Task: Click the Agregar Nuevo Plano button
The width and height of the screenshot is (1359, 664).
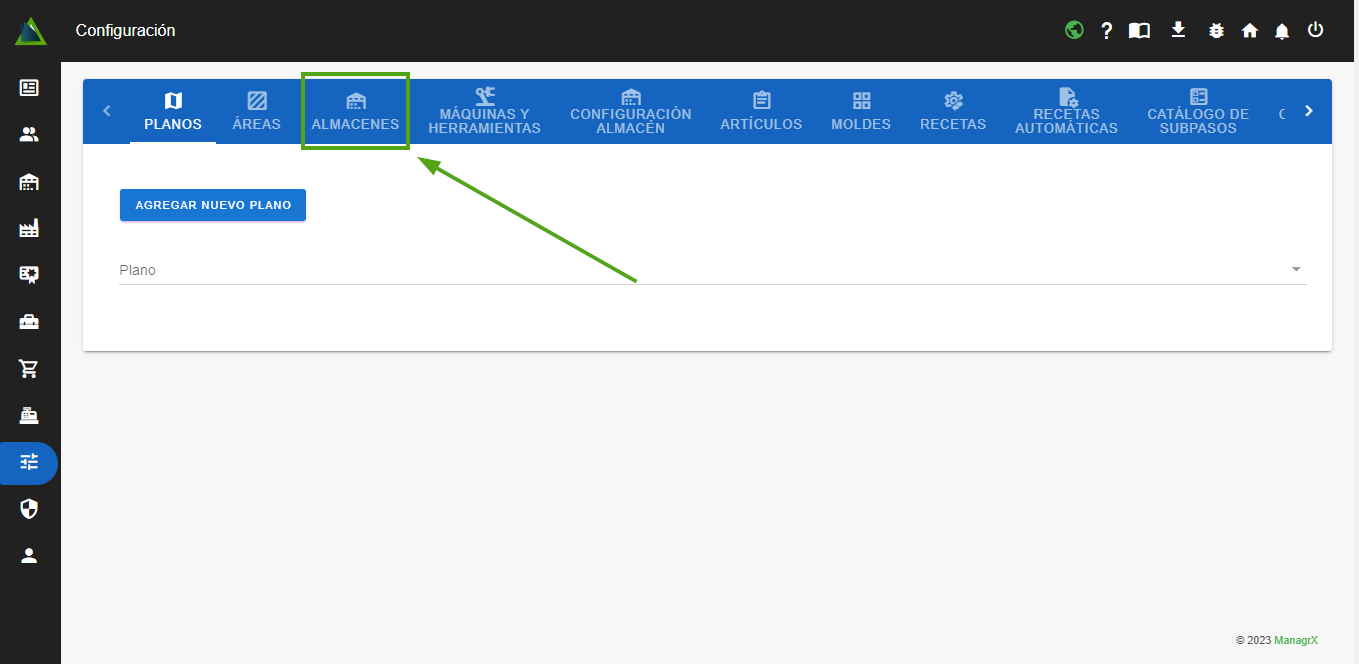Action: [212, 205]
